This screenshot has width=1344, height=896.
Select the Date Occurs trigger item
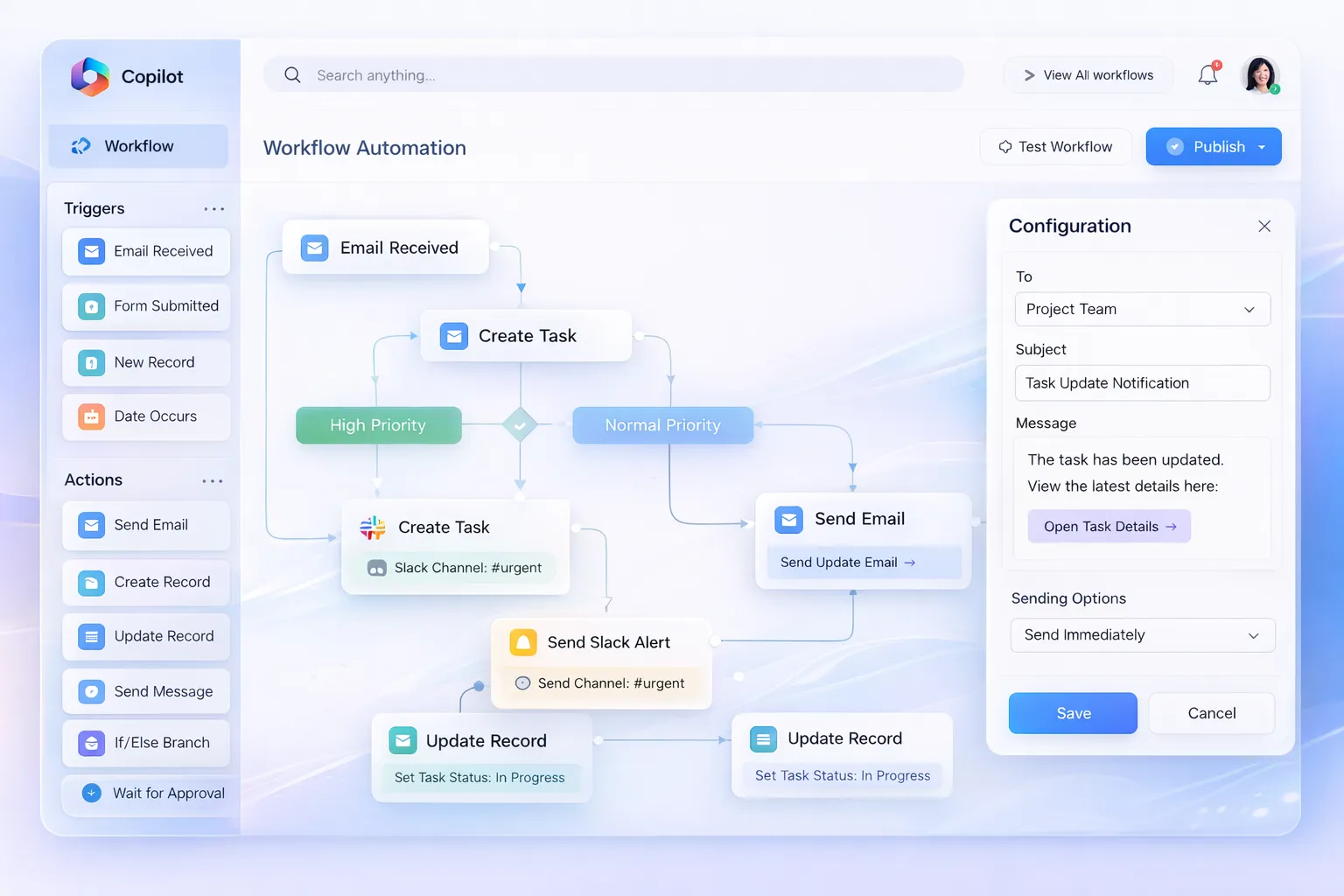click(146, 416)
